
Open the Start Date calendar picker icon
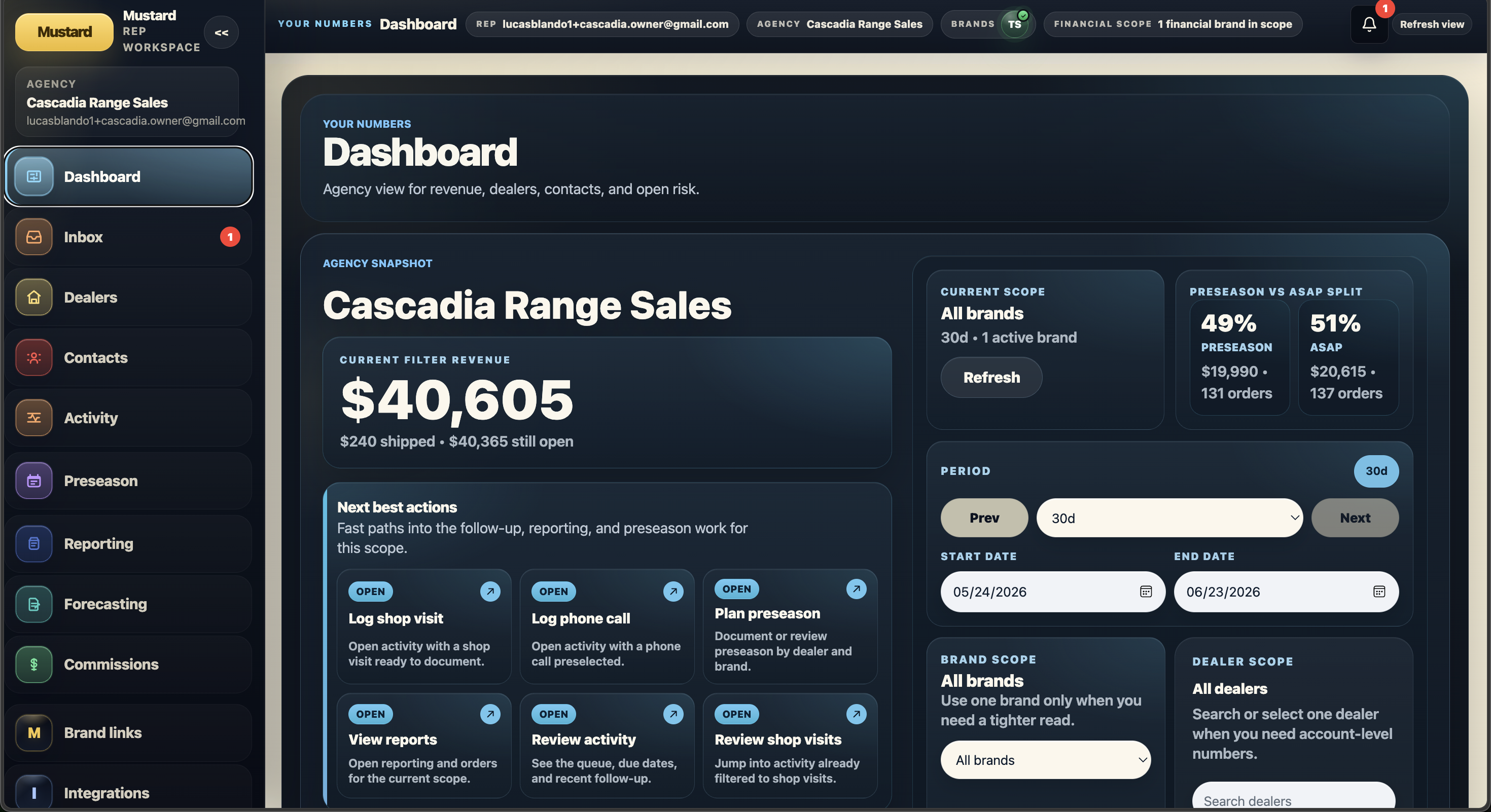(x=1146, y=591)
